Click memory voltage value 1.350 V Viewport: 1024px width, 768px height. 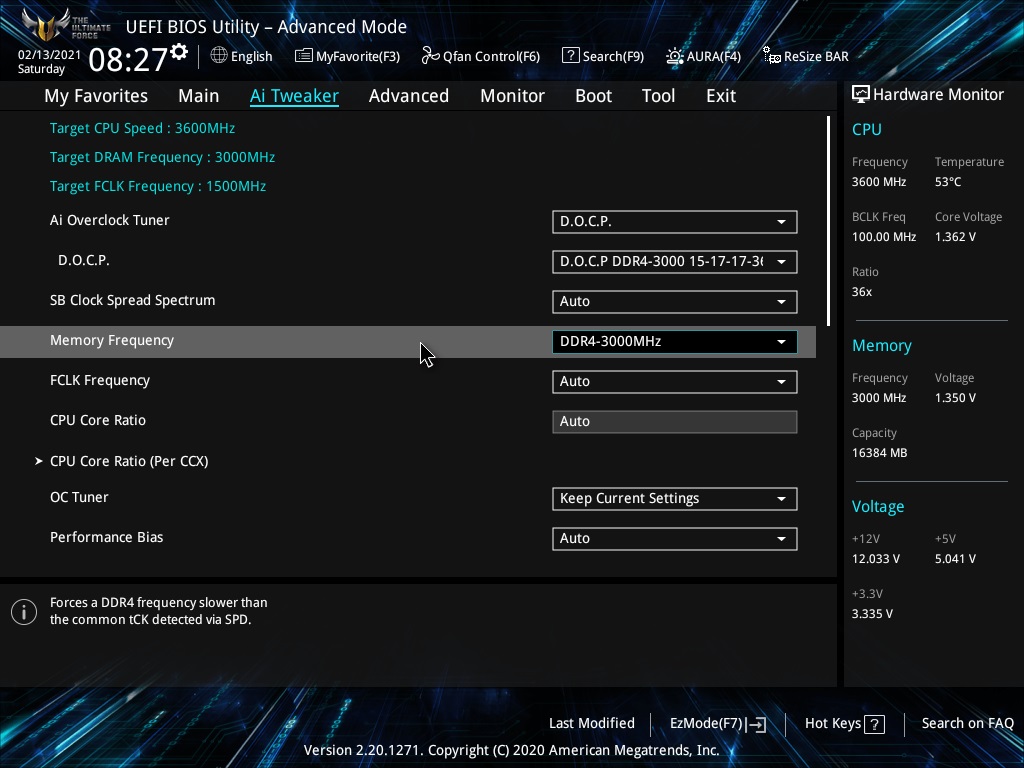pos(955,398)
